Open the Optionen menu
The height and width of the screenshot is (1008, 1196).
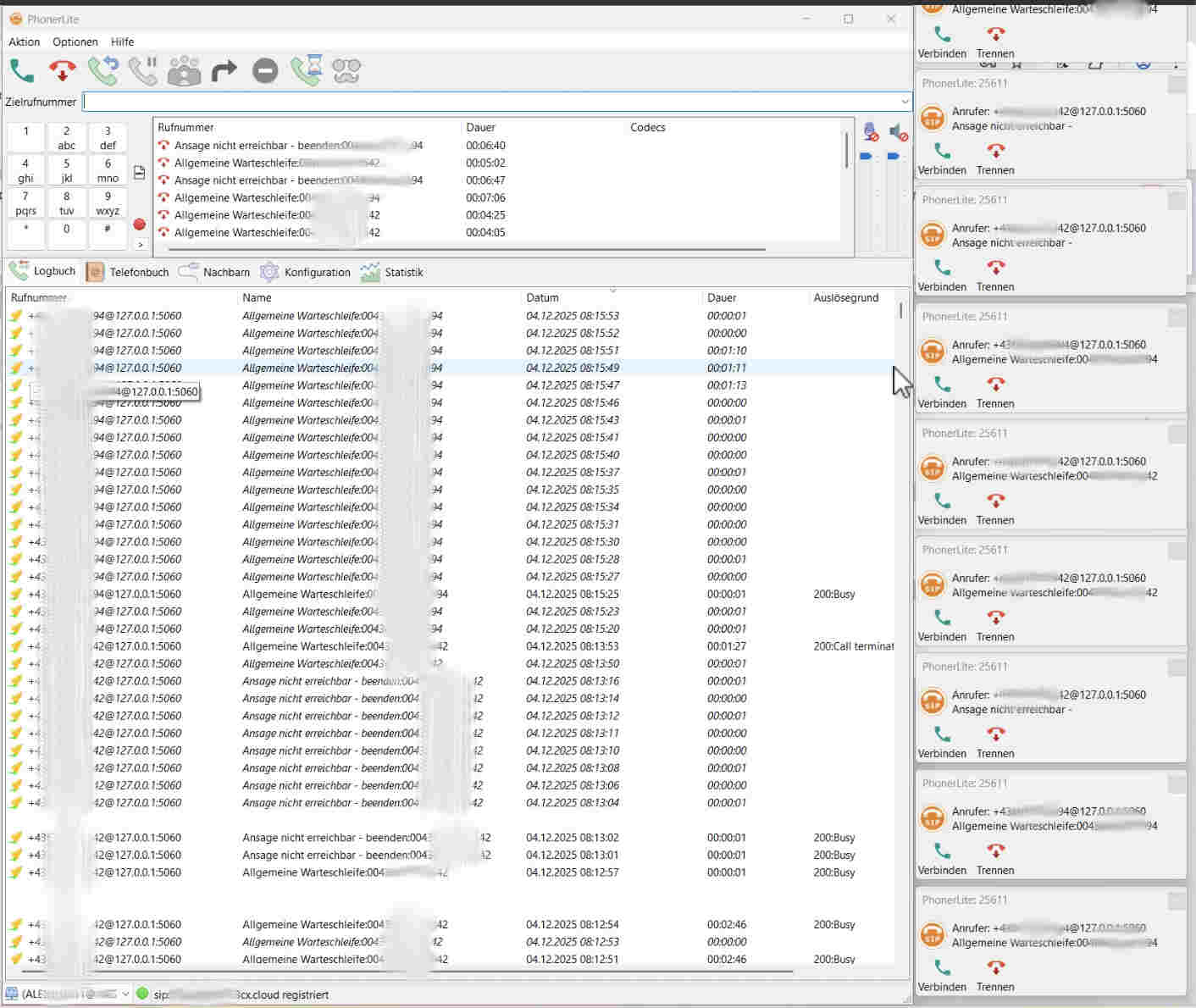click(75, 42)
